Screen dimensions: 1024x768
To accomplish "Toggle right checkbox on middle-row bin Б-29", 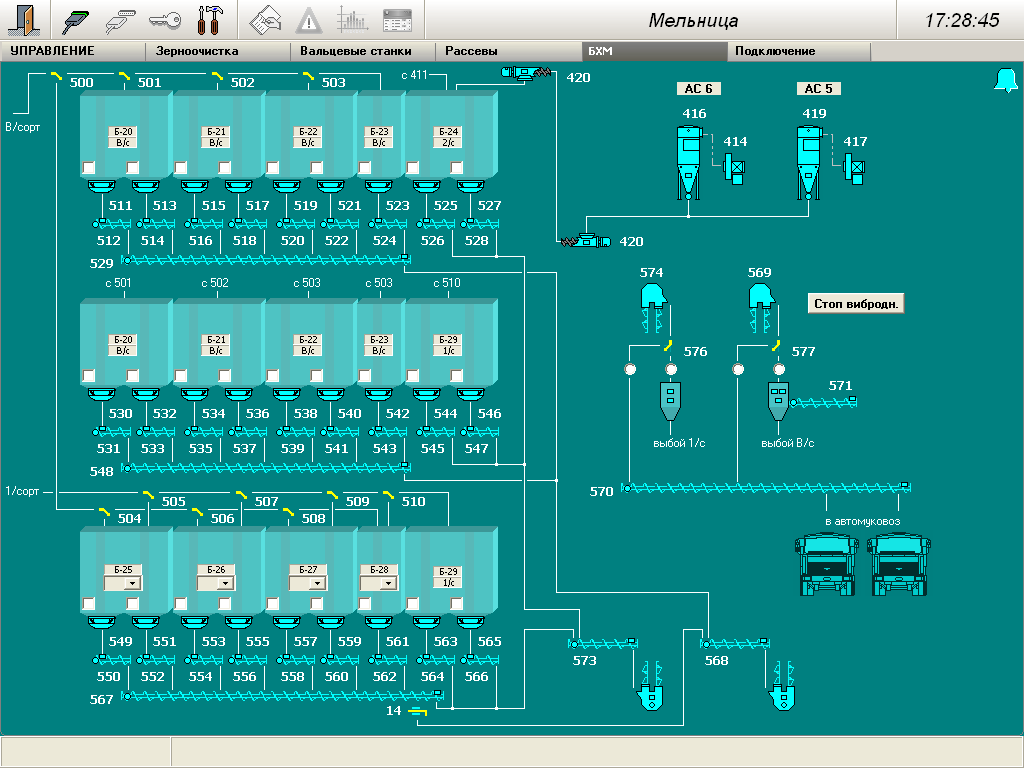I will (457, 376).
